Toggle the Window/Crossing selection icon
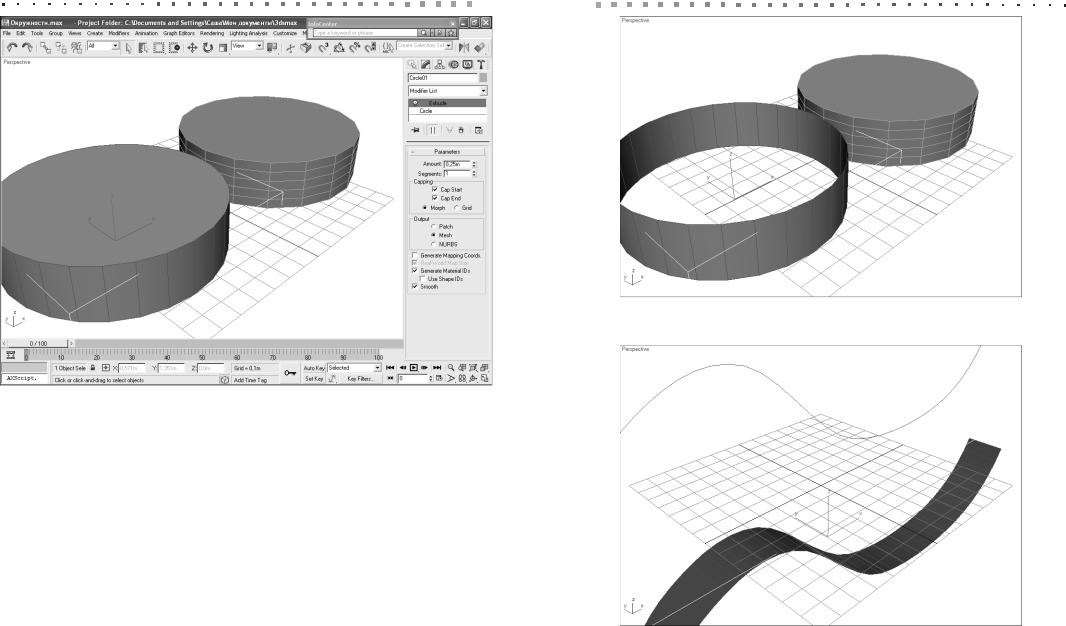The height and width of the screenshot is (626, 1066). pos(175,48)
